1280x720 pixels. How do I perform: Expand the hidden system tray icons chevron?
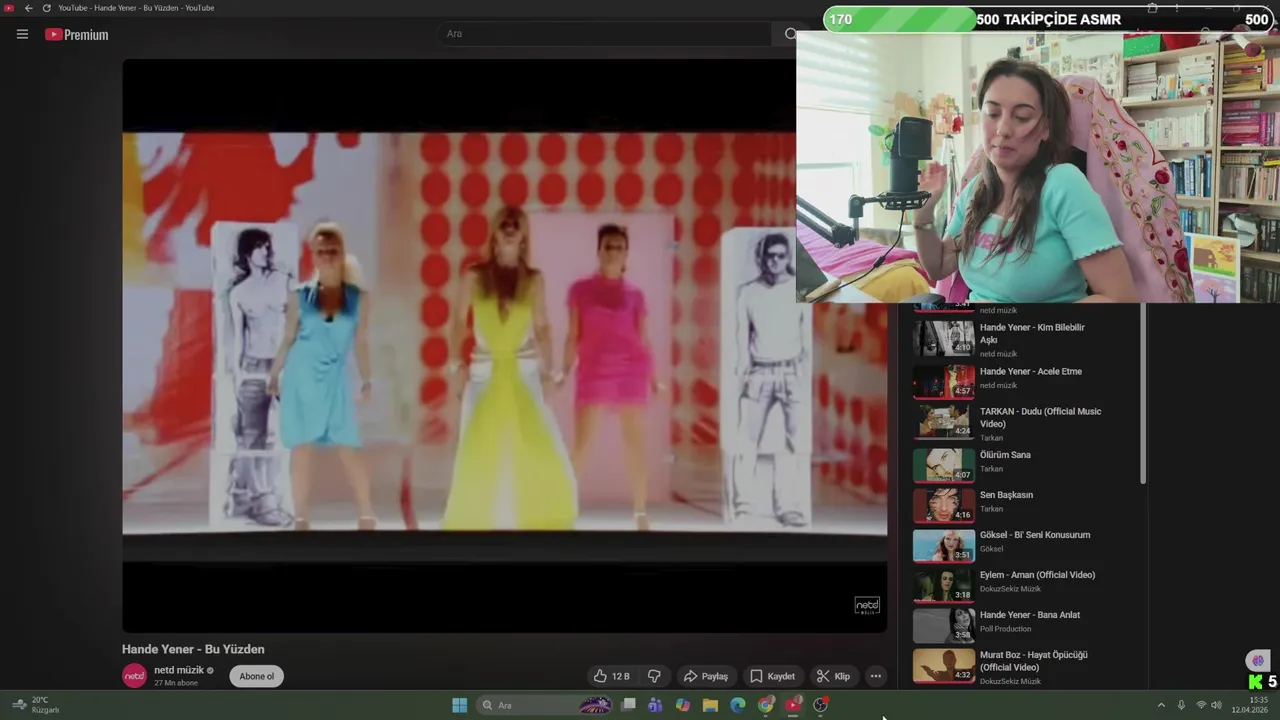pyautogui.click(x=1161, y=705)
